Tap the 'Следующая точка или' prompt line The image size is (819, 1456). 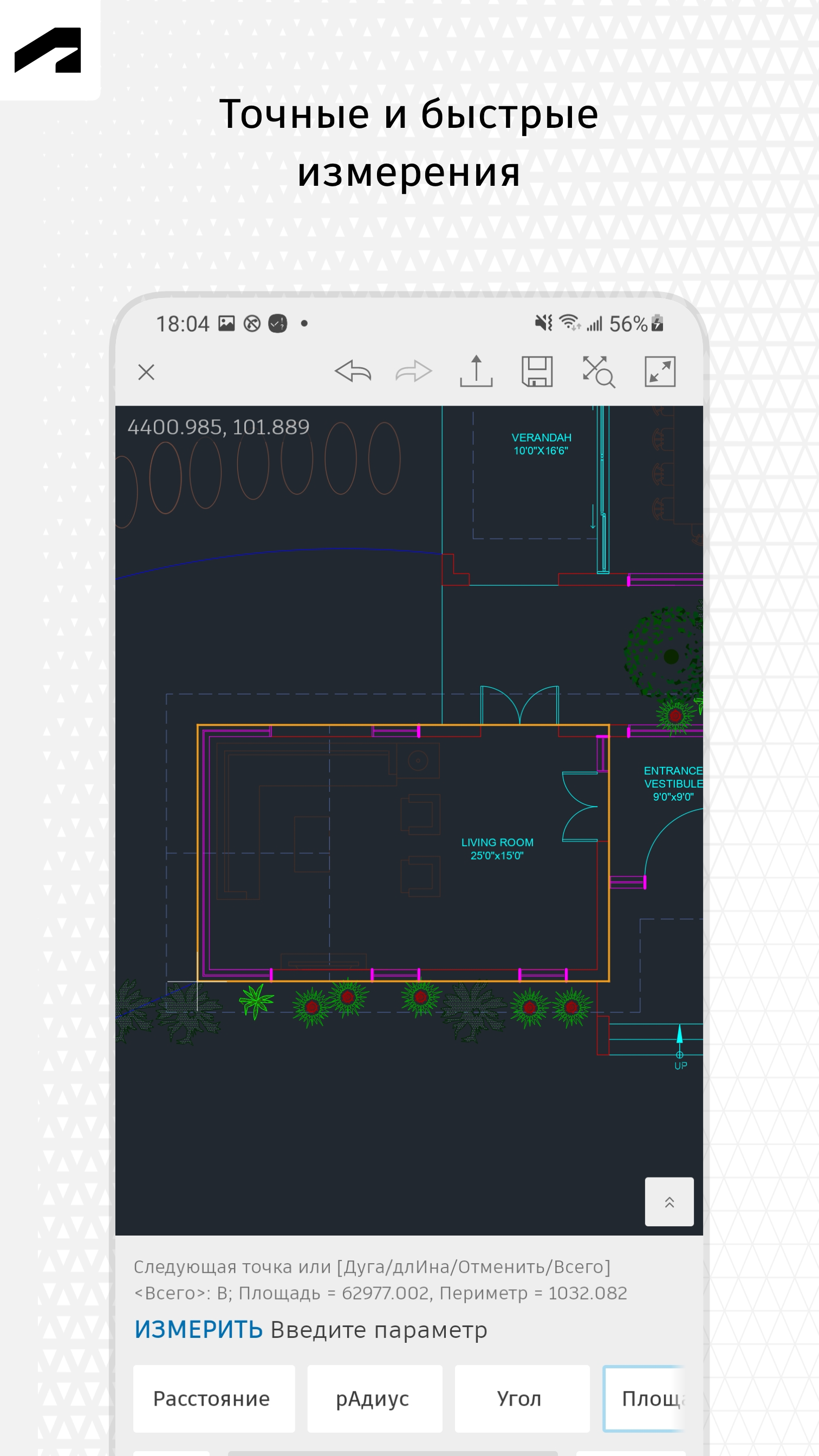point(372,1266)
